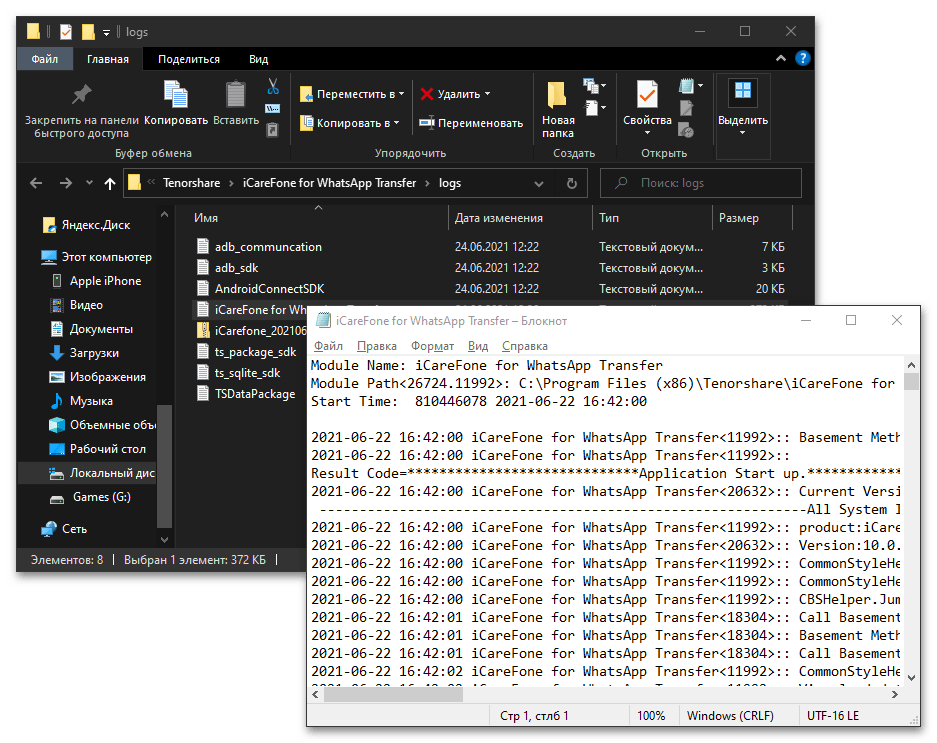Click the New item icon
The height and width of the screenshot is (743, 937).
[x=591, y=86]
